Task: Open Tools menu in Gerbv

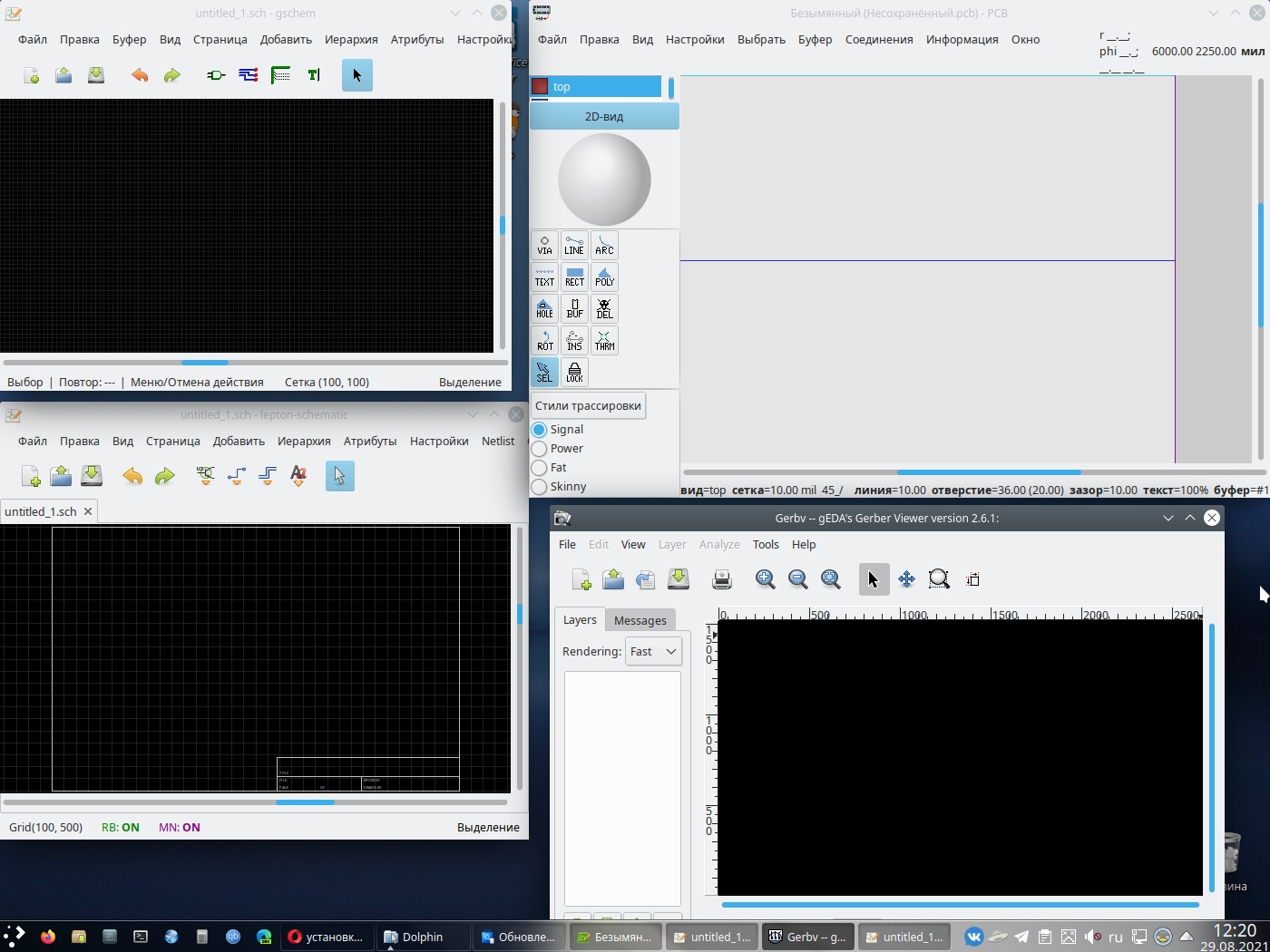Action: tap(766, 545)
